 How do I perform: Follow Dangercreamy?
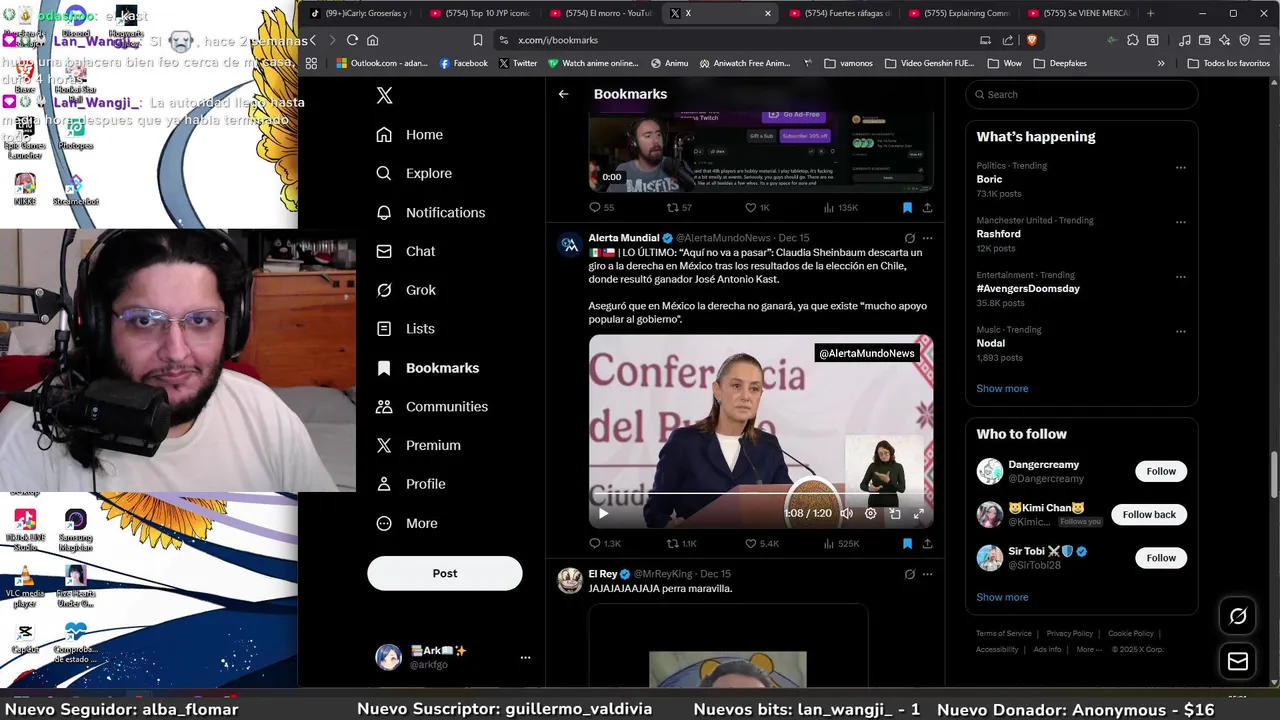1161,471
